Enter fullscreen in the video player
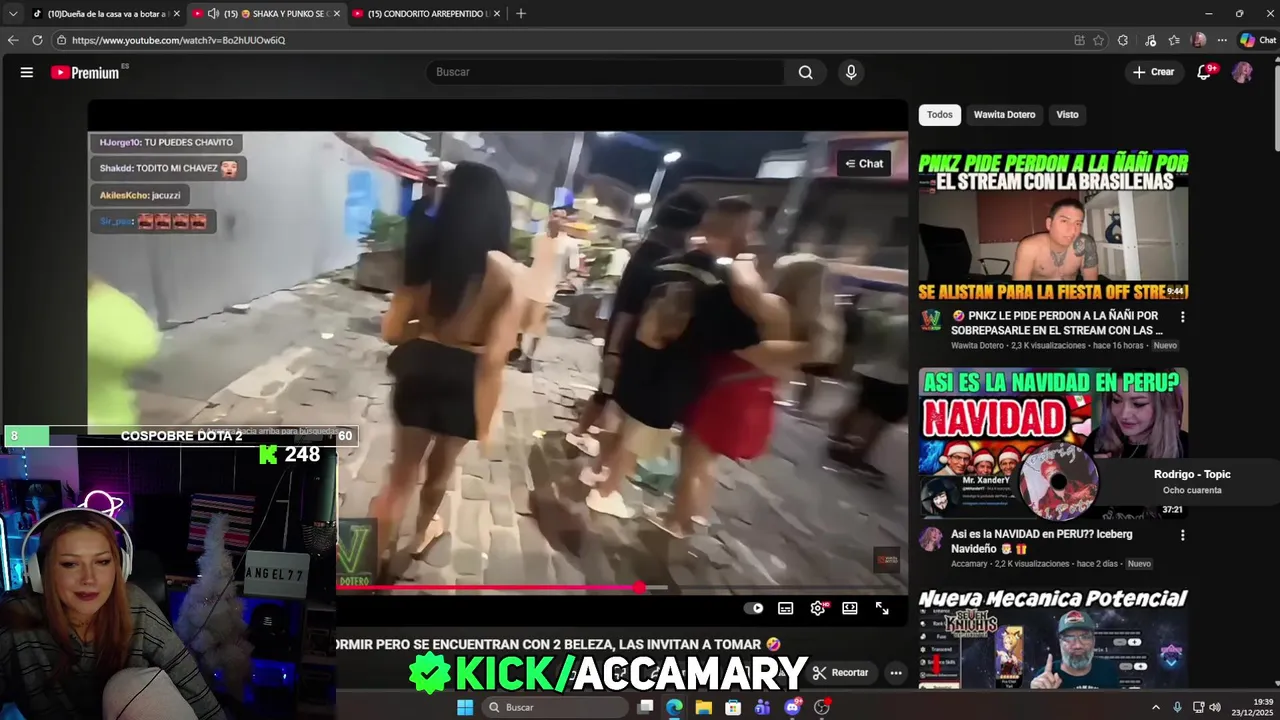This screenshot has width=1280, height=720. (x=882, y=608)
